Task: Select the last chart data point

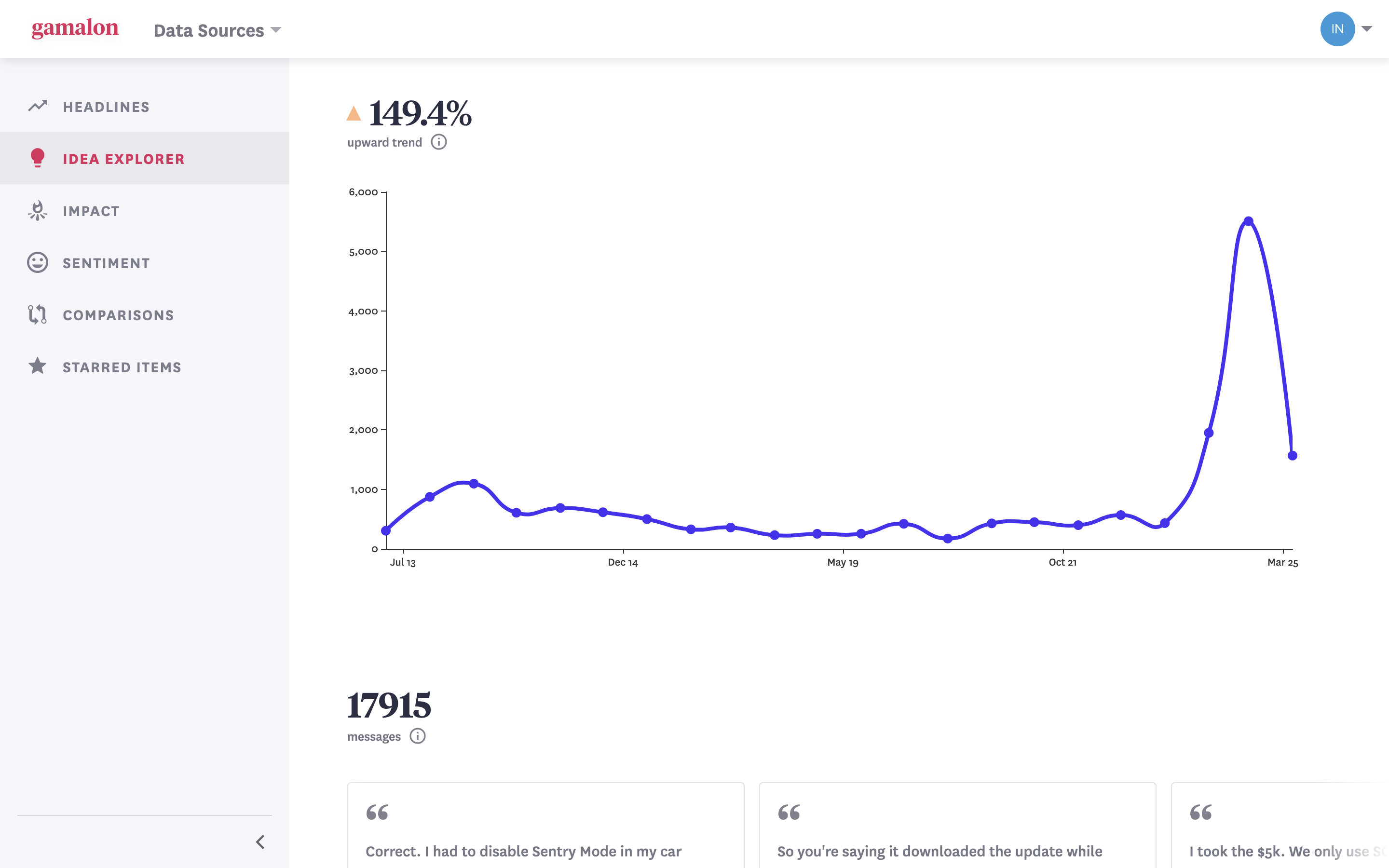Action: [1293, 456]
